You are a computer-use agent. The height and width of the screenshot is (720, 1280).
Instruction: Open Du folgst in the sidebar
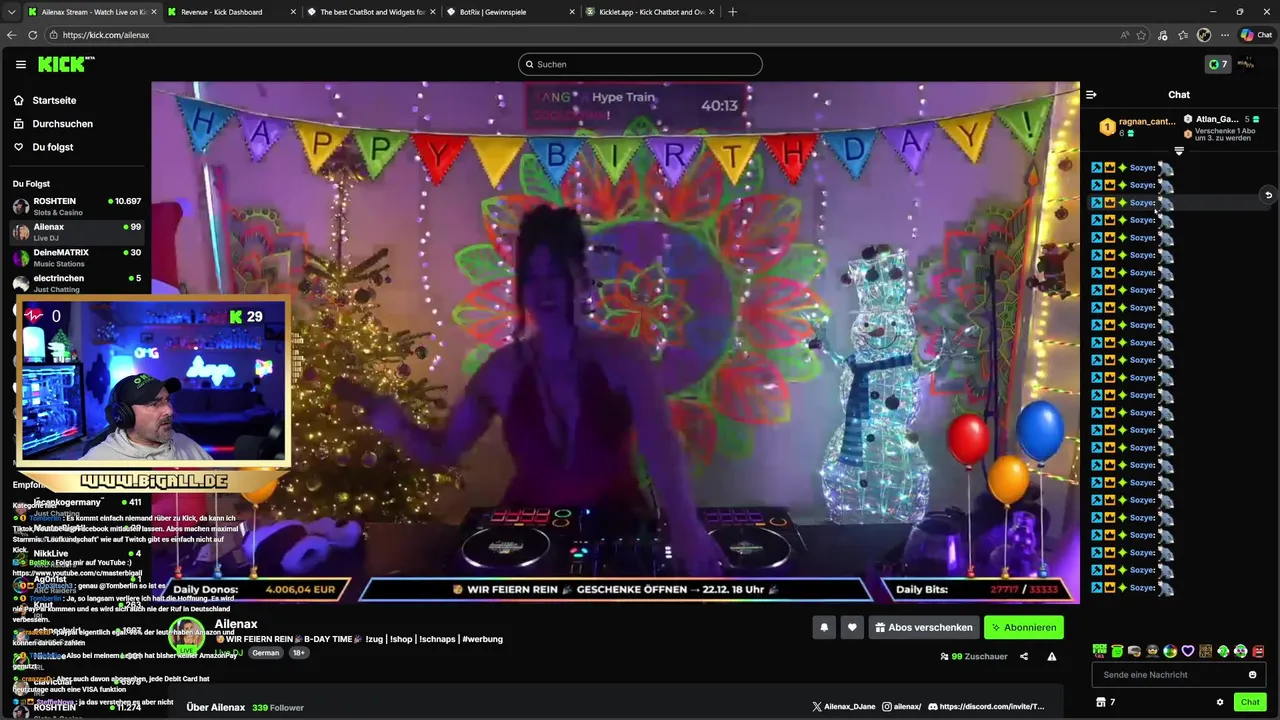pyautogui.click(x=52, y=147)
